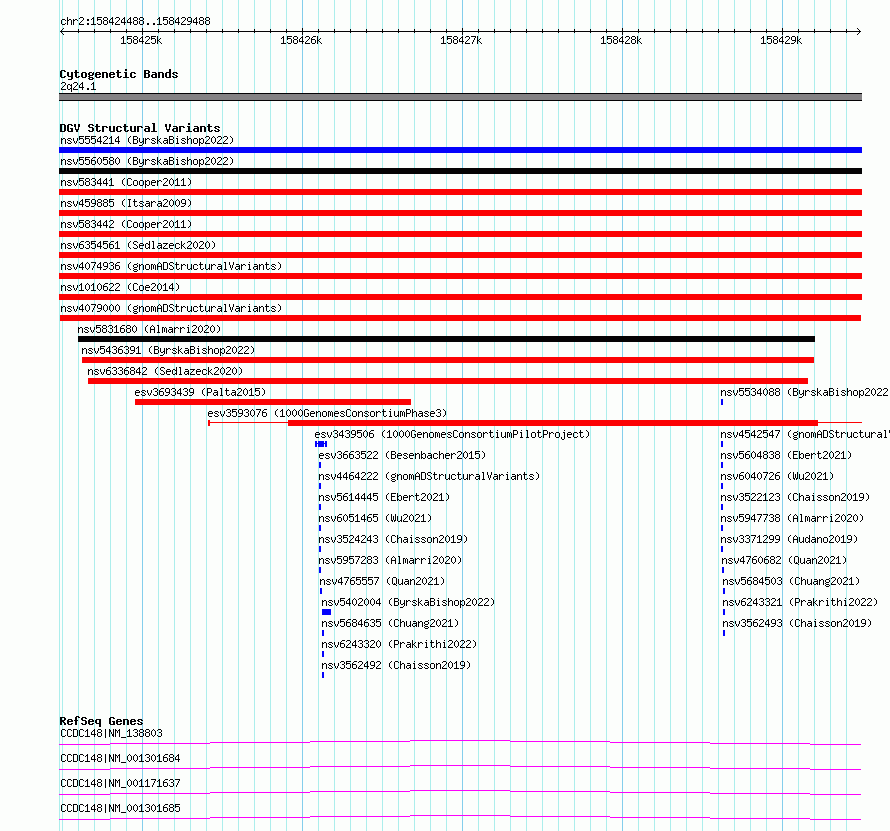The width and height of the screenshot is (890, 831).
Task: Click nsv583441 (Cooper2011) variant label
Action: pyautogui.click(x=126, y=182)
